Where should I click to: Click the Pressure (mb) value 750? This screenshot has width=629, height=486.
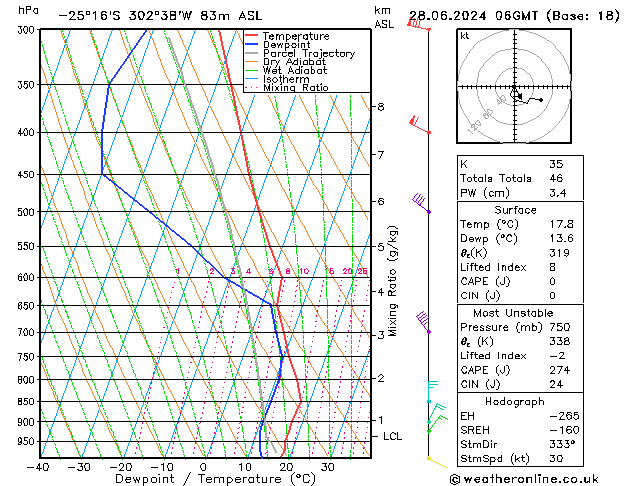[x=560, y=327]
